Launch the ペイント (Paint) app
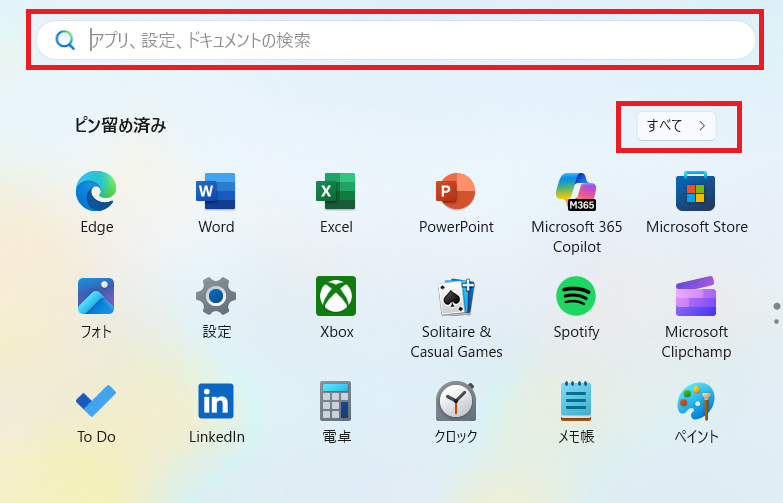This screenshot has width=783, height=503. pyautogui.click(x=696, y=401)
